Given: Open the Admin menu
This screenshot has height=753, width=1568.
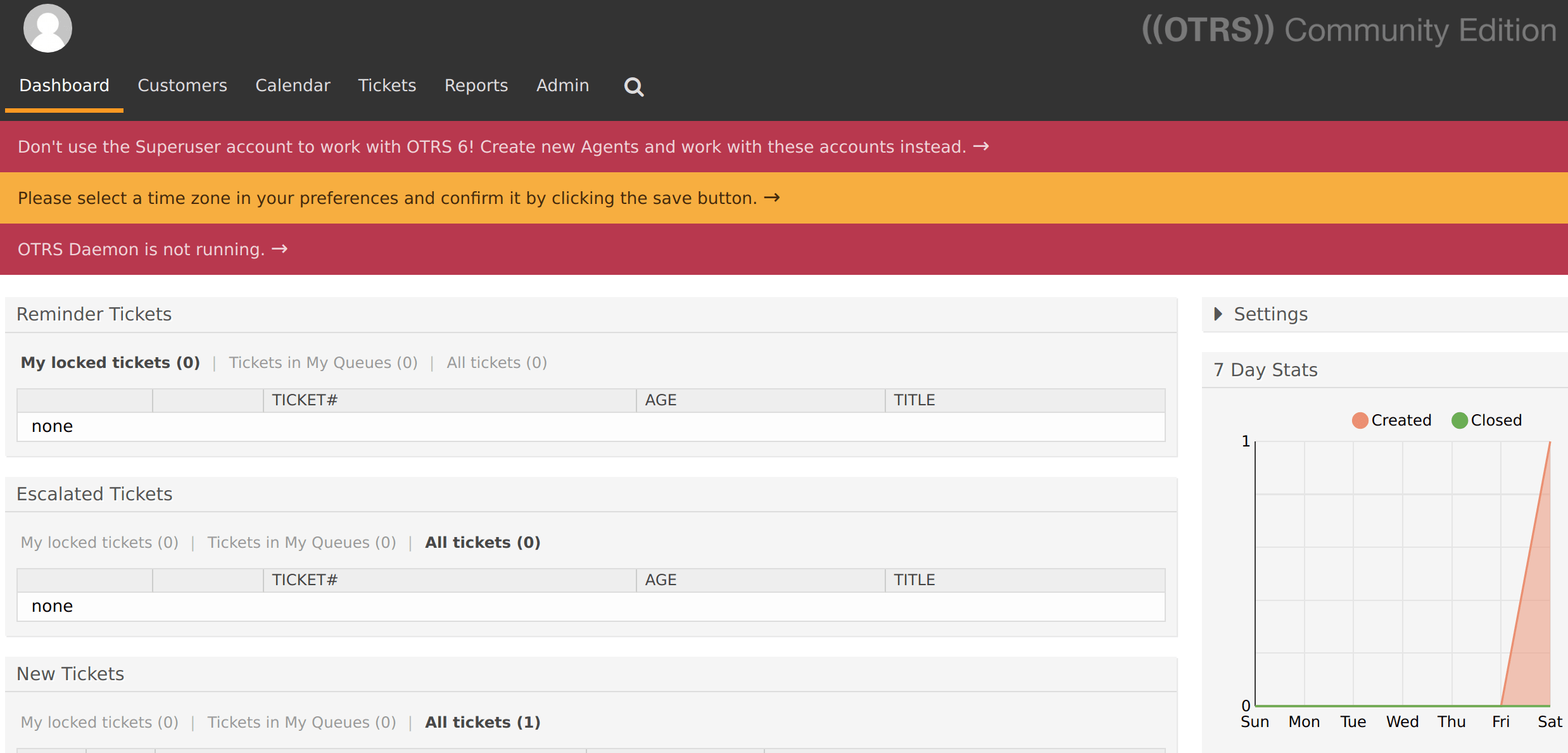Looking at the screenshot, I should coord(562,85).
